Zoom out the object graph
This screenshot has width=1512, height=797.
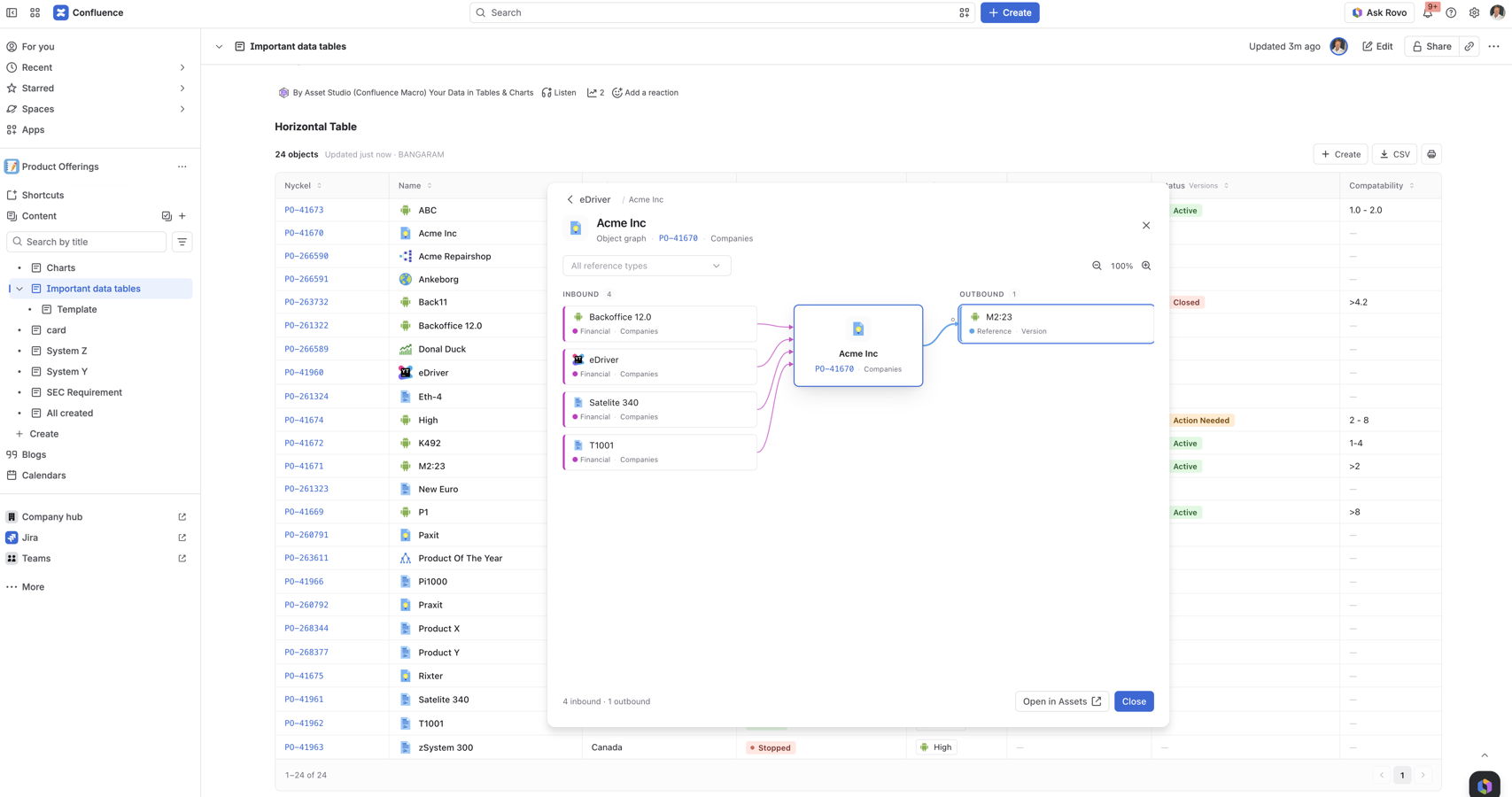pyautogui.click(x=1097, y=266)
